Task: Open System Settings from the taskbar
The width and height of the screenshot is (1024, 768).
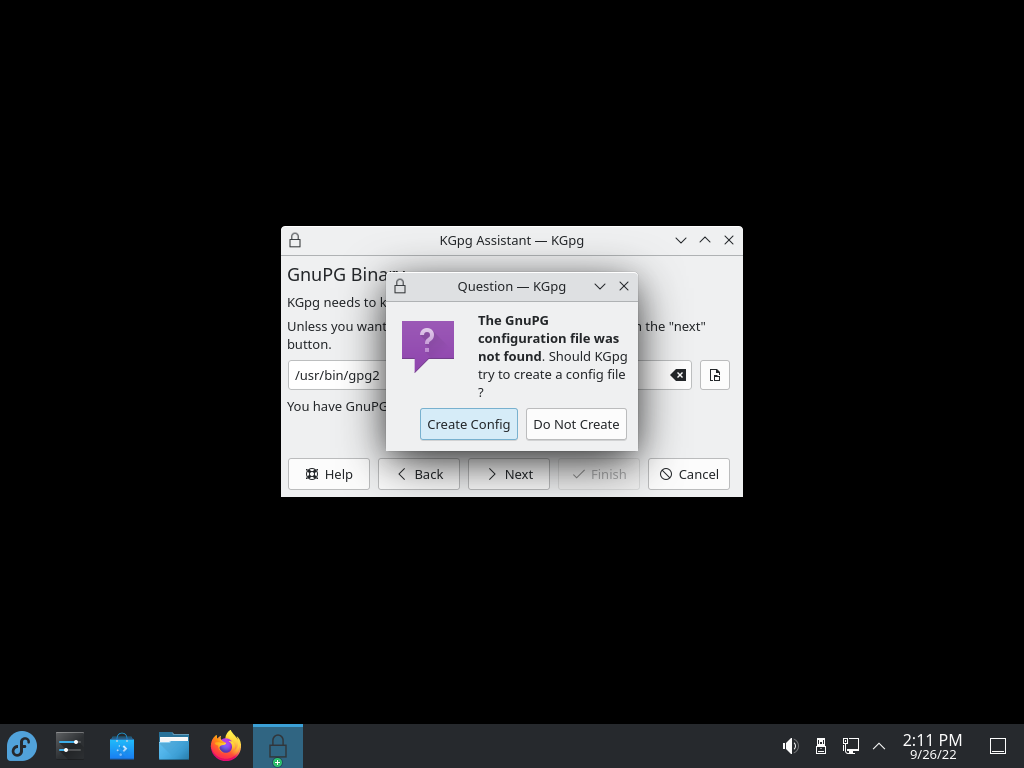Action: pos(69,746)
